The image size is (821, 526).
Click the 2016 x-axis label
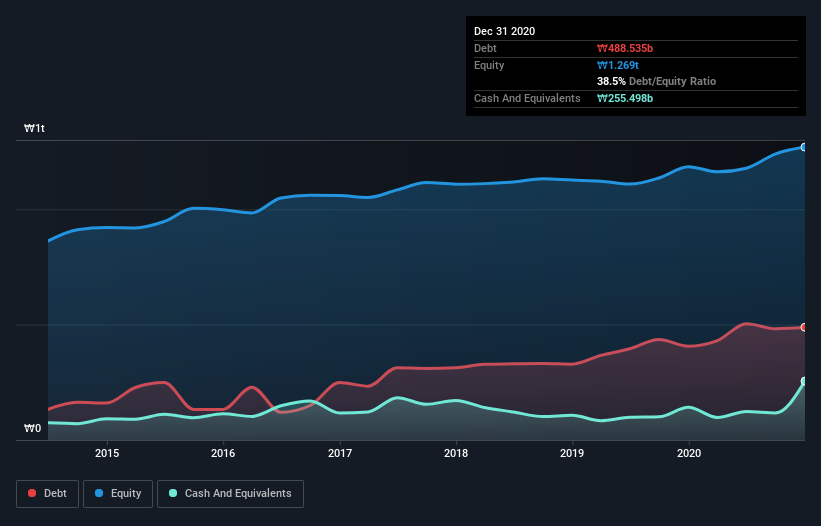[x=223, y=453]
